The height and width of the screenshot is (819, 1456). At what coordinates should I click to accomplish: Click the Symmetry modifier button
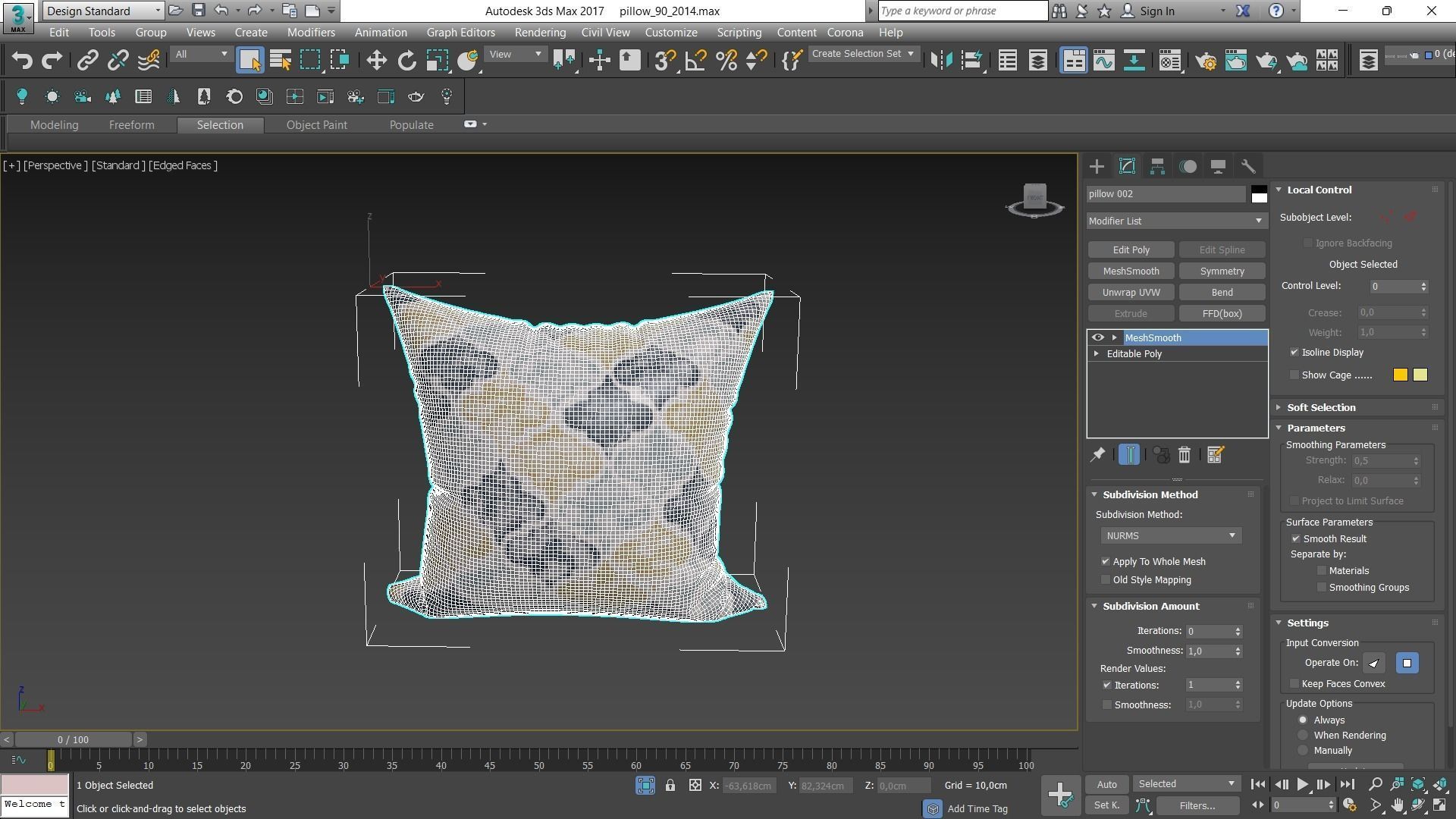(1222, 271)
